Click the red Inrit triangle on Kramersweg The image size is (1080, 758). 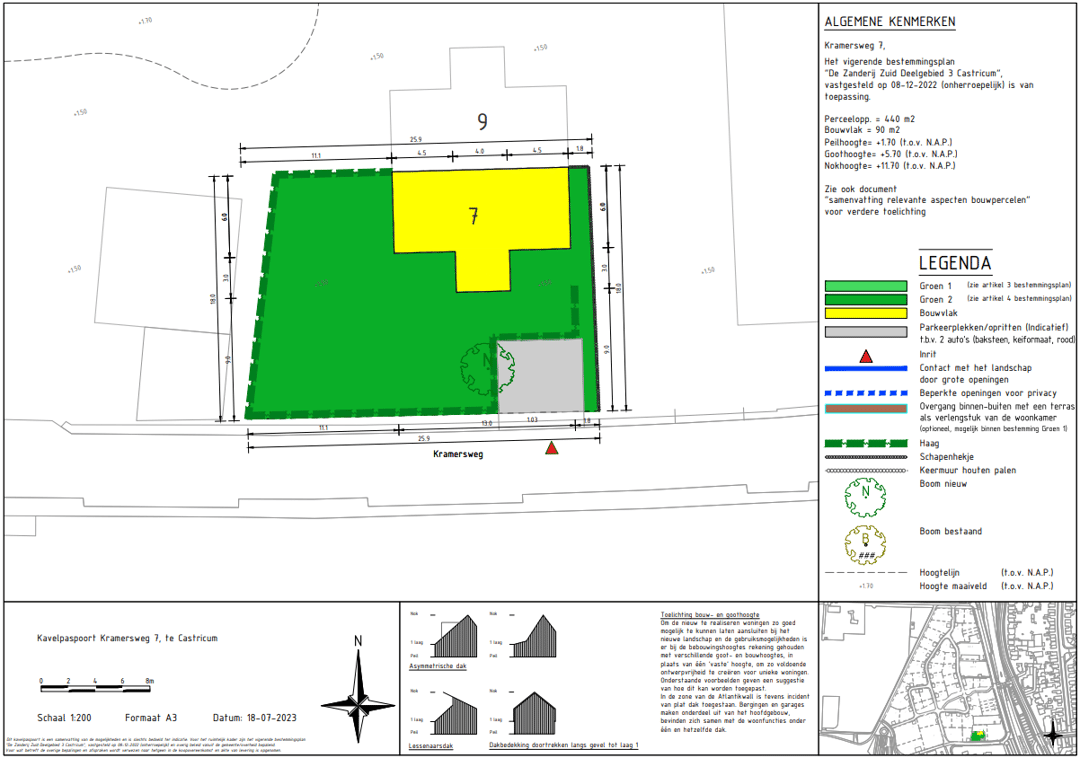[x=551, y=449]
